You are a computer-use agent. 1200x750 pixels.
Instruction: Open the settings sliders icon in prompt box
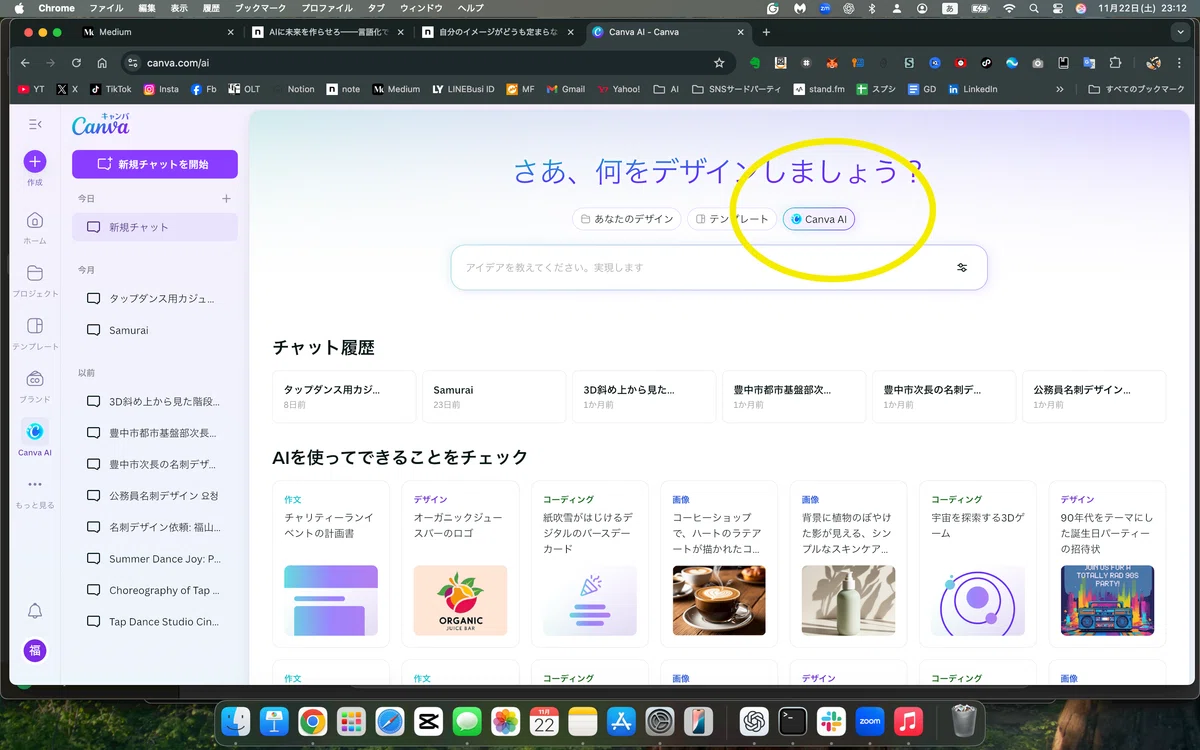(962, 268)
